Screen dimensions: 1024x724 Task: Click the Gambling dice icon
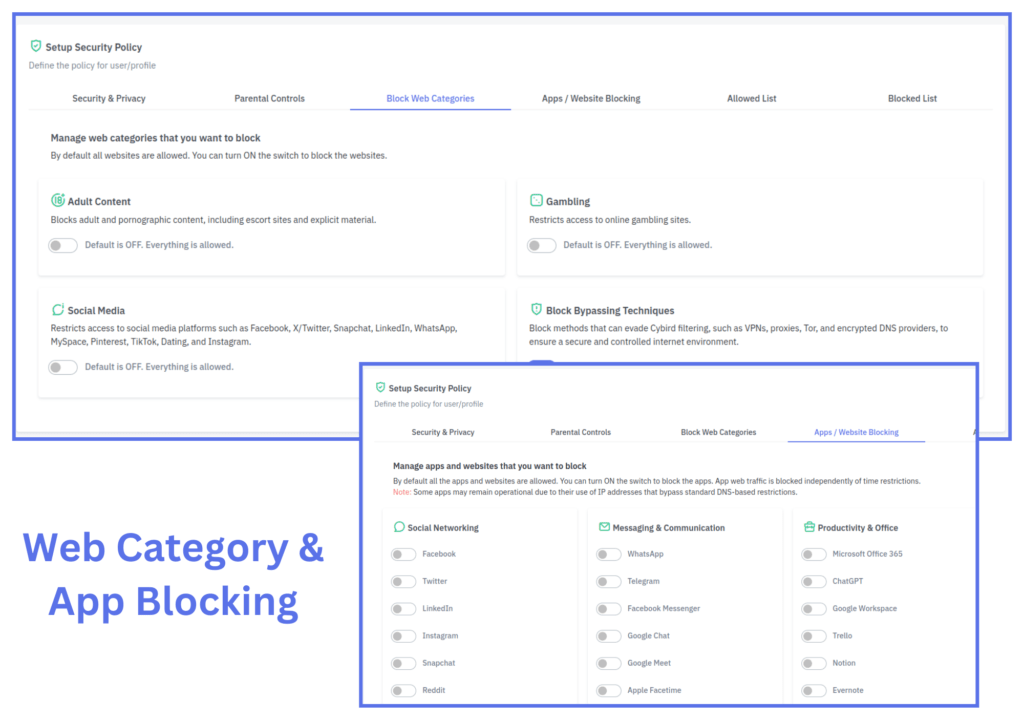point(536,201)
